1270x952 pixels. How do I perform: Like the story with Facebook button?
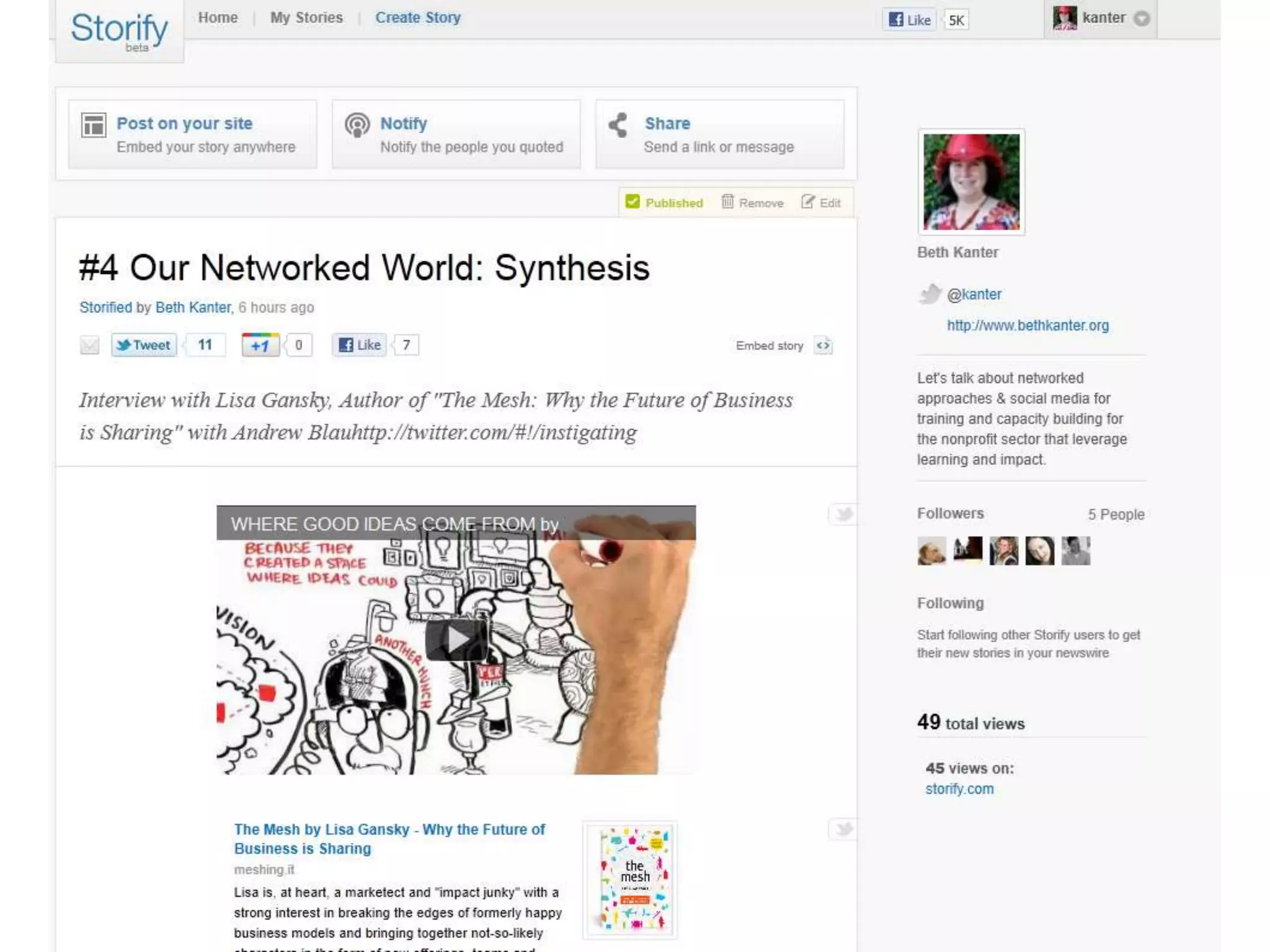coord(360,345)
